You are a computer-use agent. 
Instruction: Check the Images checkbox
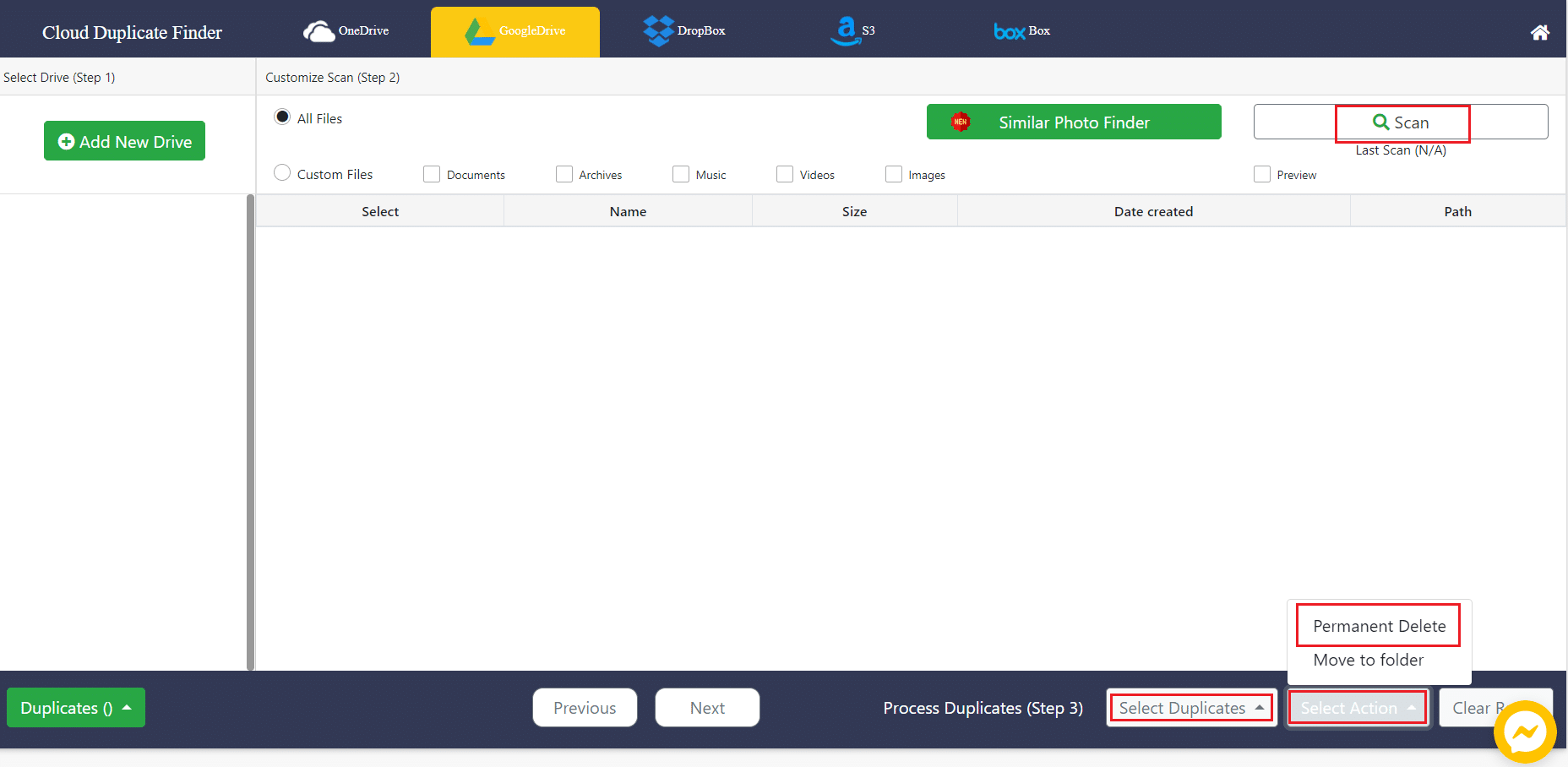(x=894, y=174)
